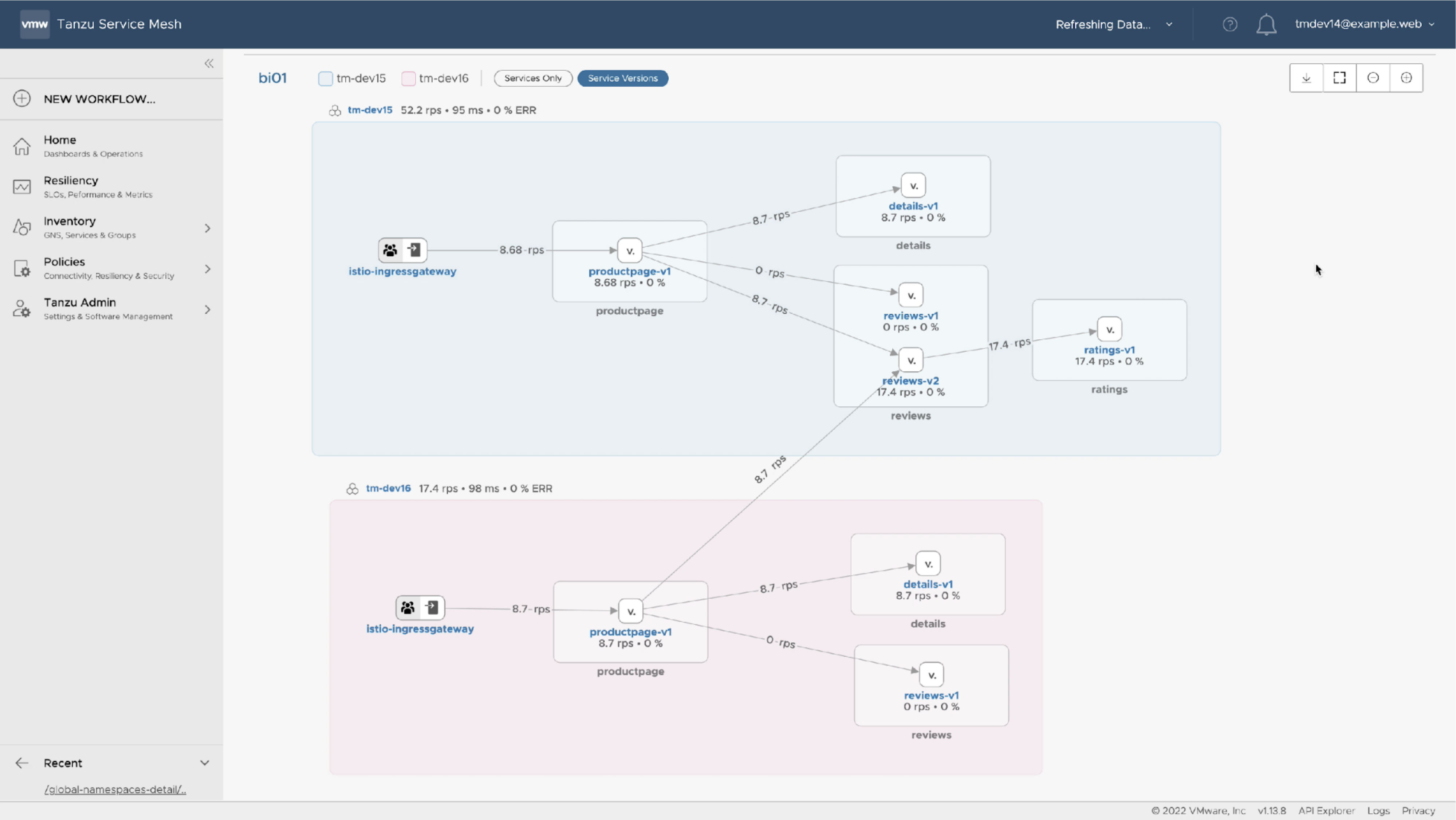Image resolution: width=1456 pixels, height=820 pixels.
Task: Open API Explorer in footer
Action: click(1327, 811)
